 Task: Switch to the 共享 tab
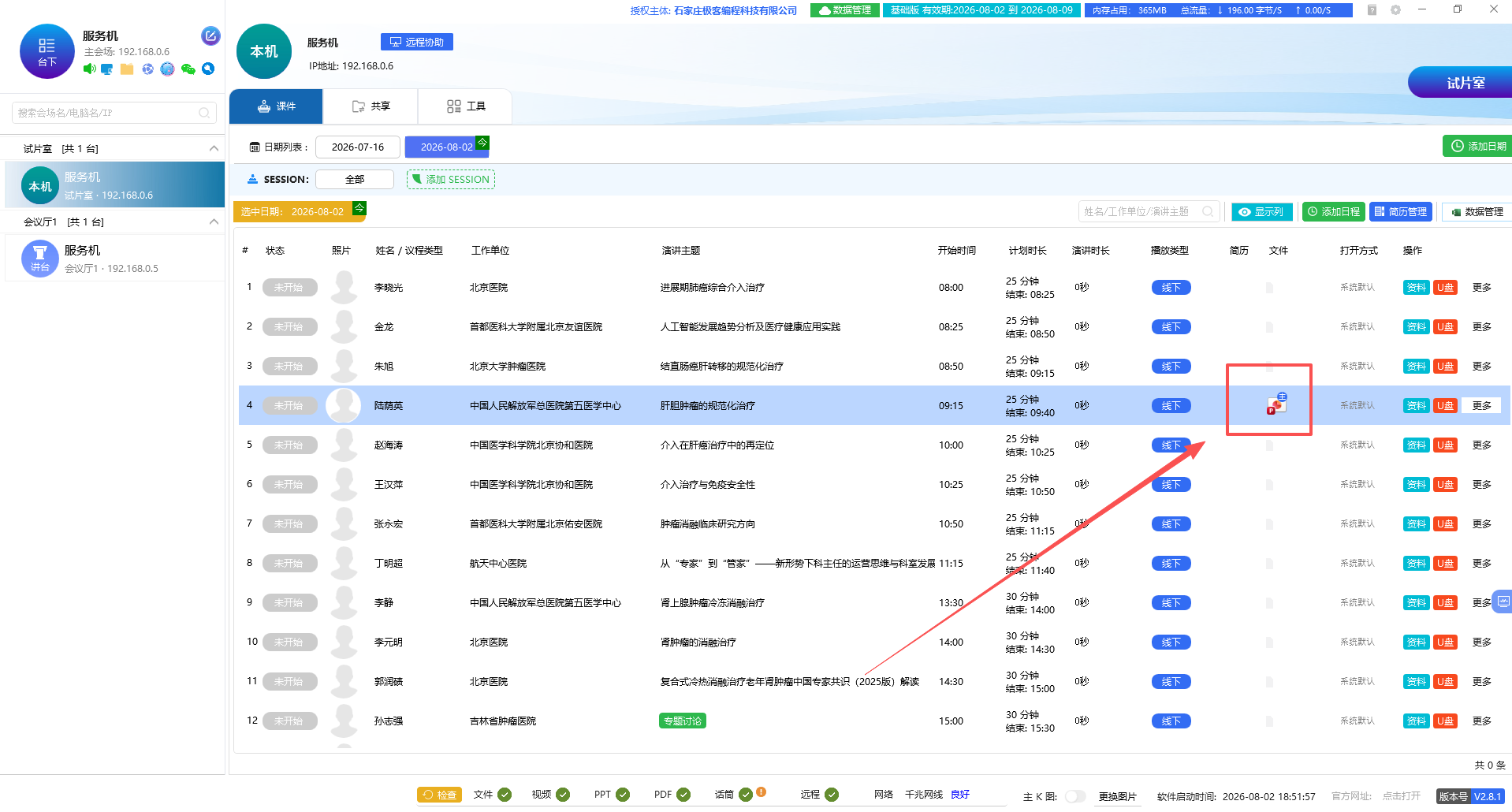tap(371, 106)
